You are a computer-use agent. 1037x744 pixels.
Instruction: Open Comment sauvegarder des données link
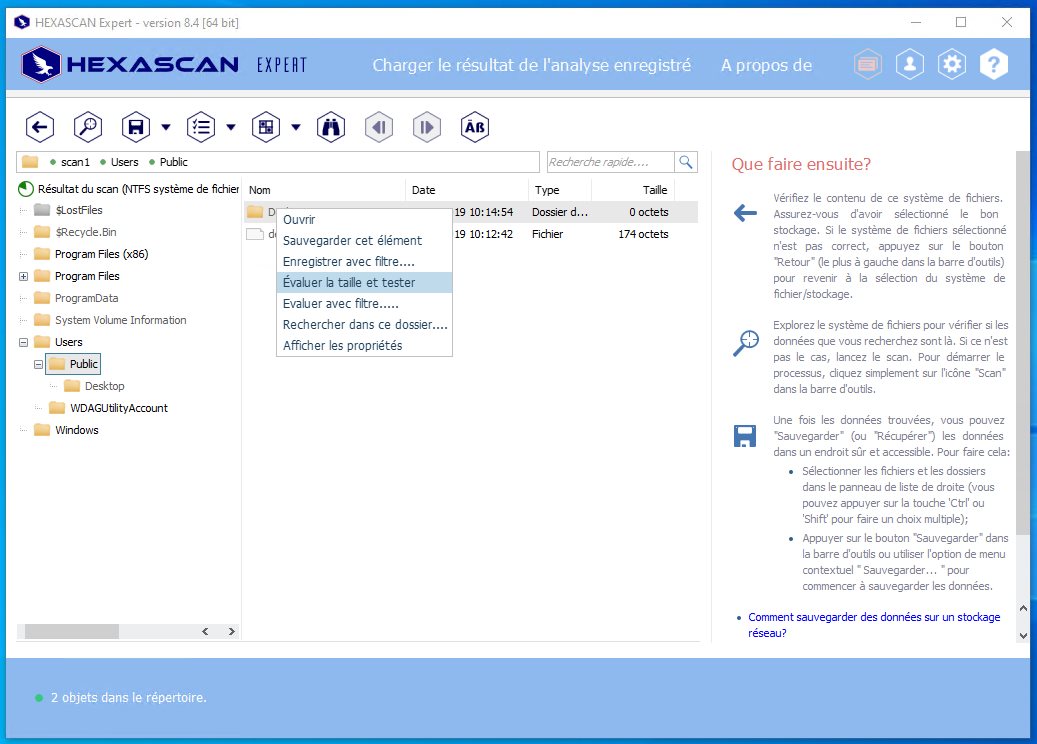click(874, 625)
